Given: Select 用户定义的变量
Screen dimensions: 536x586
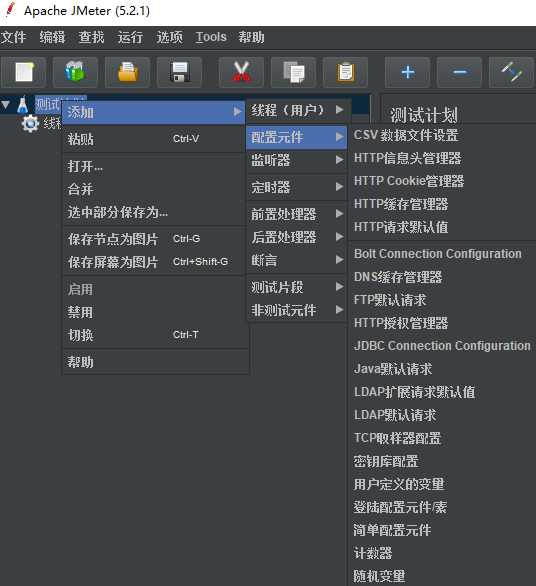Looking at the screenshot, I should point(399,484).
